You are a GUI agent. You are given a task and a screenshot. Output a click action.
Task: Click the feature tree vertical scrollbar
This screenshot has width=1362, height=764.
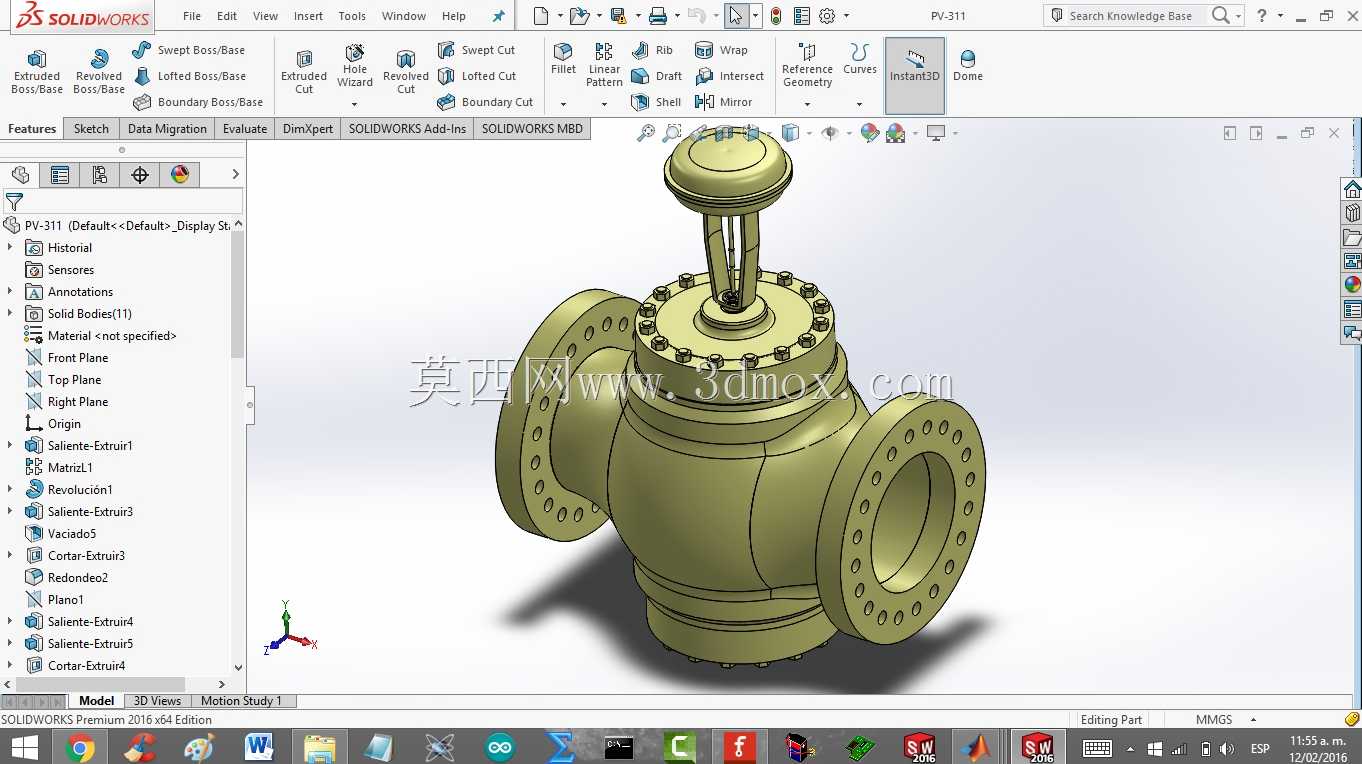[237, 295]
